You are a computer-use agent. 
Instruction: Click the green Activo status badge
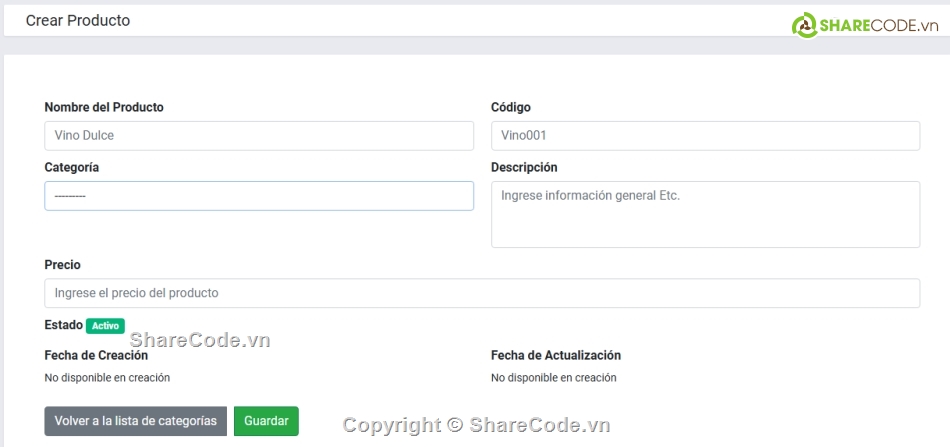105,326
